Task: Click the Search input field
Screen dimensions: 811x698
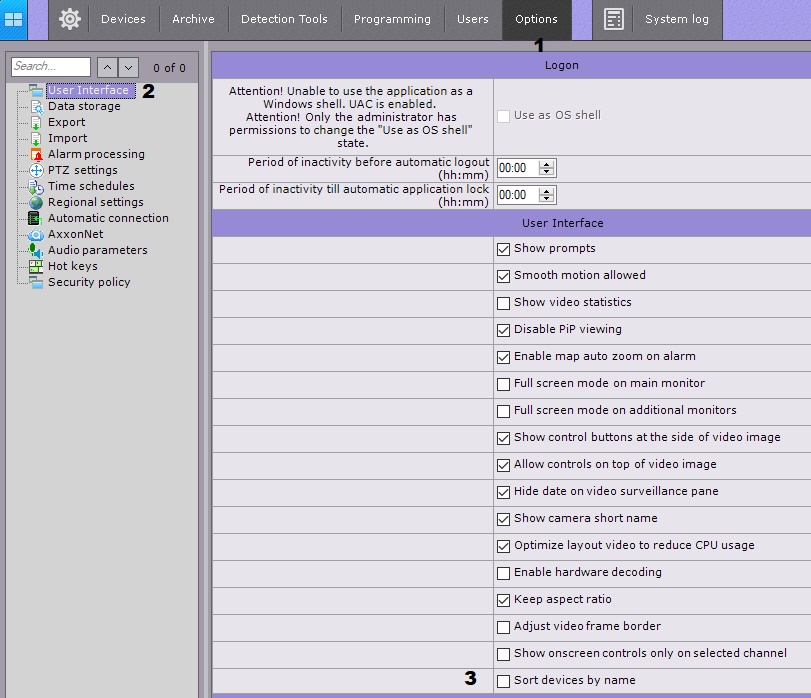Action: tap(50, 67)
